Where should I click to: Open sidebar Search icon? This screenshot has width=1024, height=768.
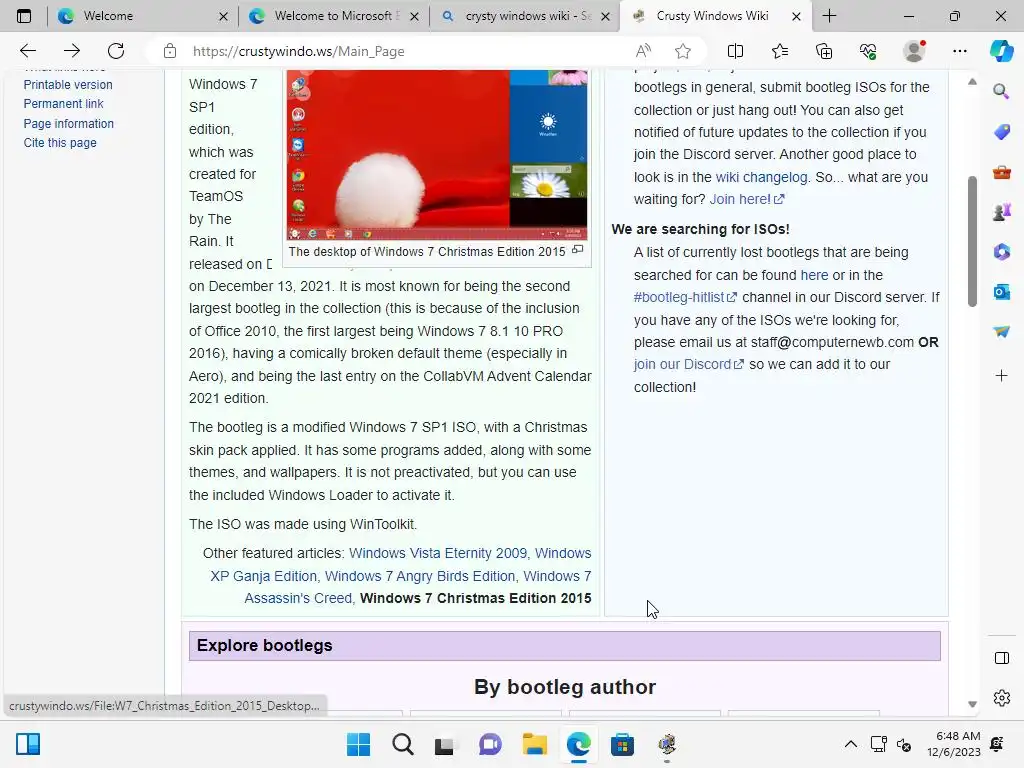(1001, 91)
